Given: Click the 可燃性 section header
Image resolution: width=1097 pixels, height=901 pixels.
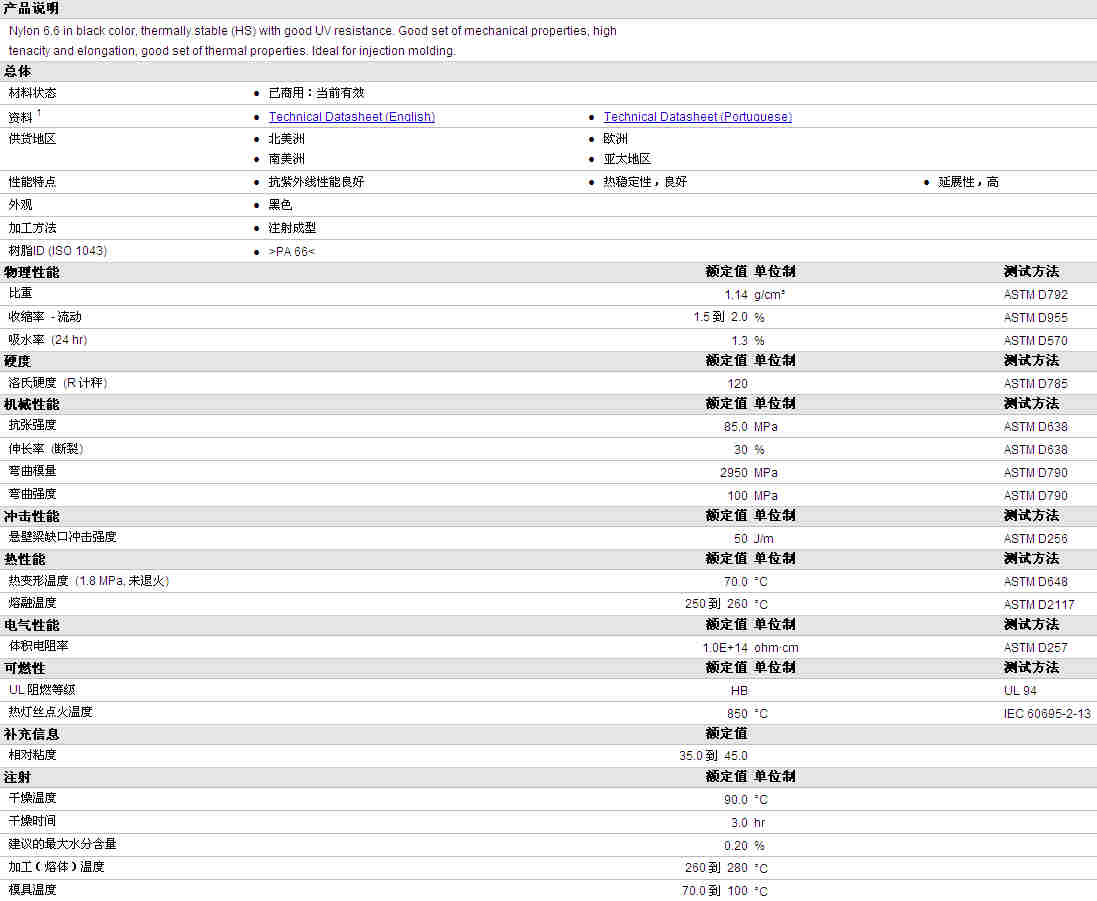Looking at the screenshot, I should pyautogui.click(x=24, y=668).
